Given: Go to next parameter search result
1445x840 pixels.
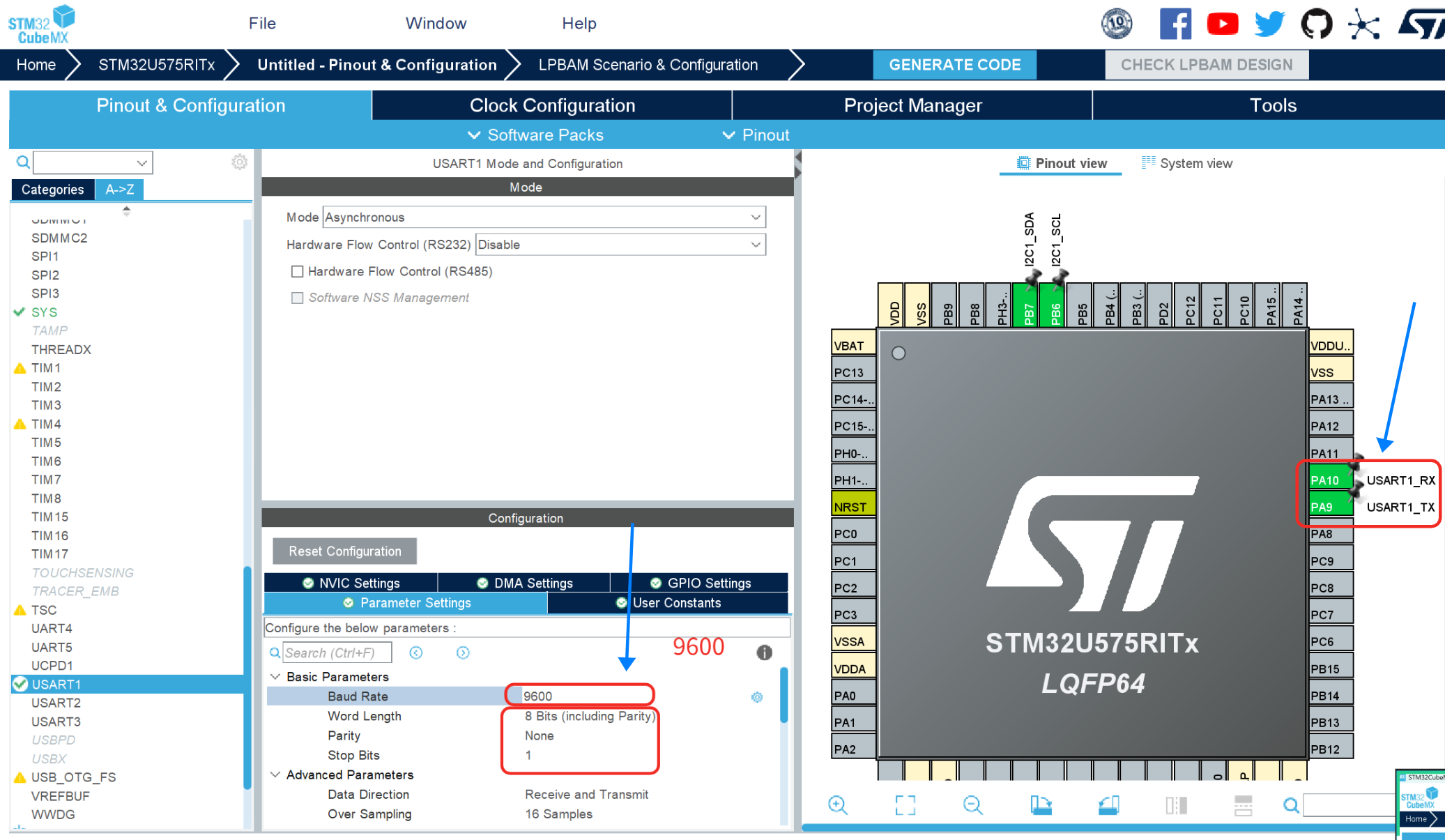Looking at the screenshot, I should click(463, 652).
